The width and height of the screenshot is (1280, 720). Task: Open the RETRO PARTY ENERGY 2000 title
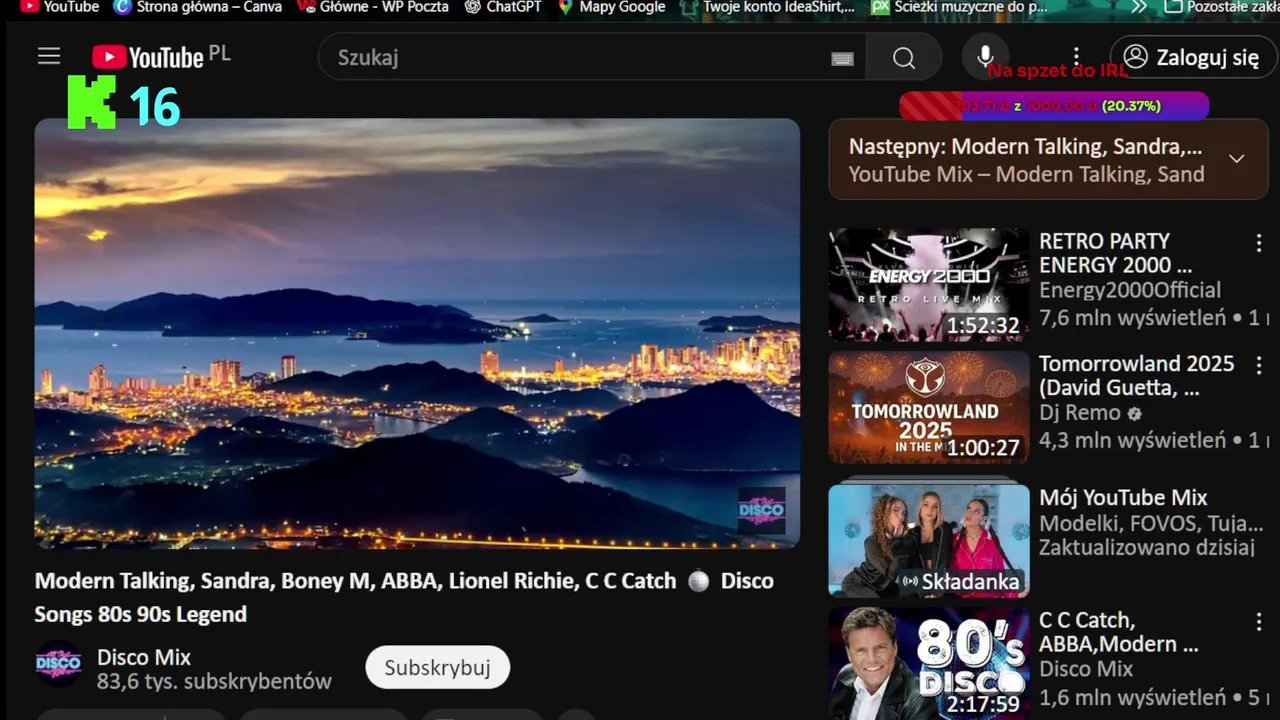click(x=1115, y=253)
